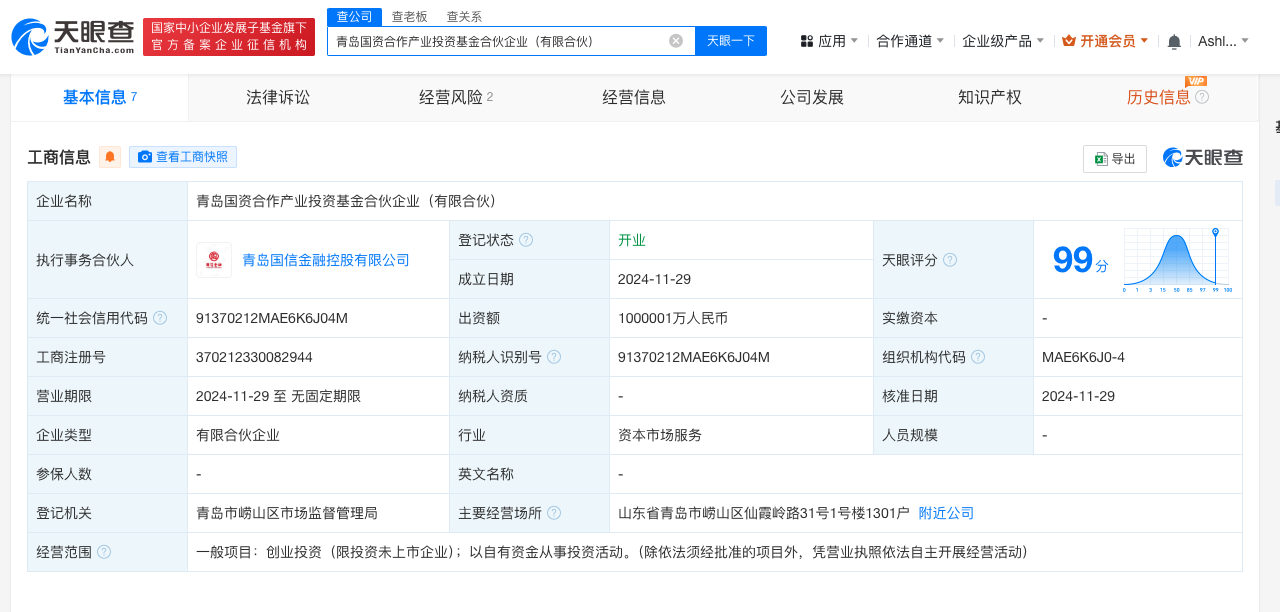Click help icon next to 纳税人识别号
This screenshot has height=612, width=1280.
(554, 357)
